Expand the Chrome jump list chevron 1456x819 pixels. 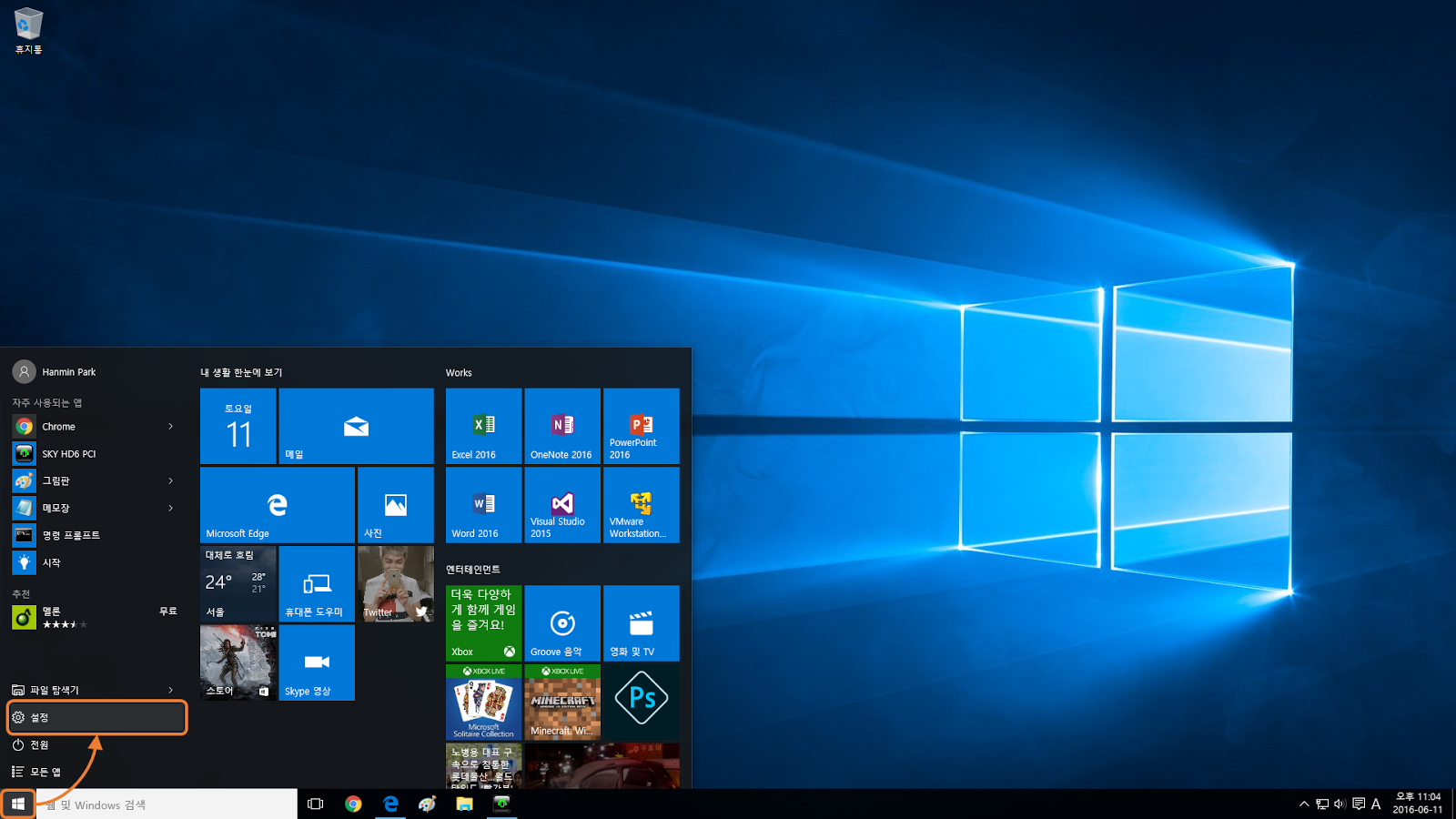171,425
